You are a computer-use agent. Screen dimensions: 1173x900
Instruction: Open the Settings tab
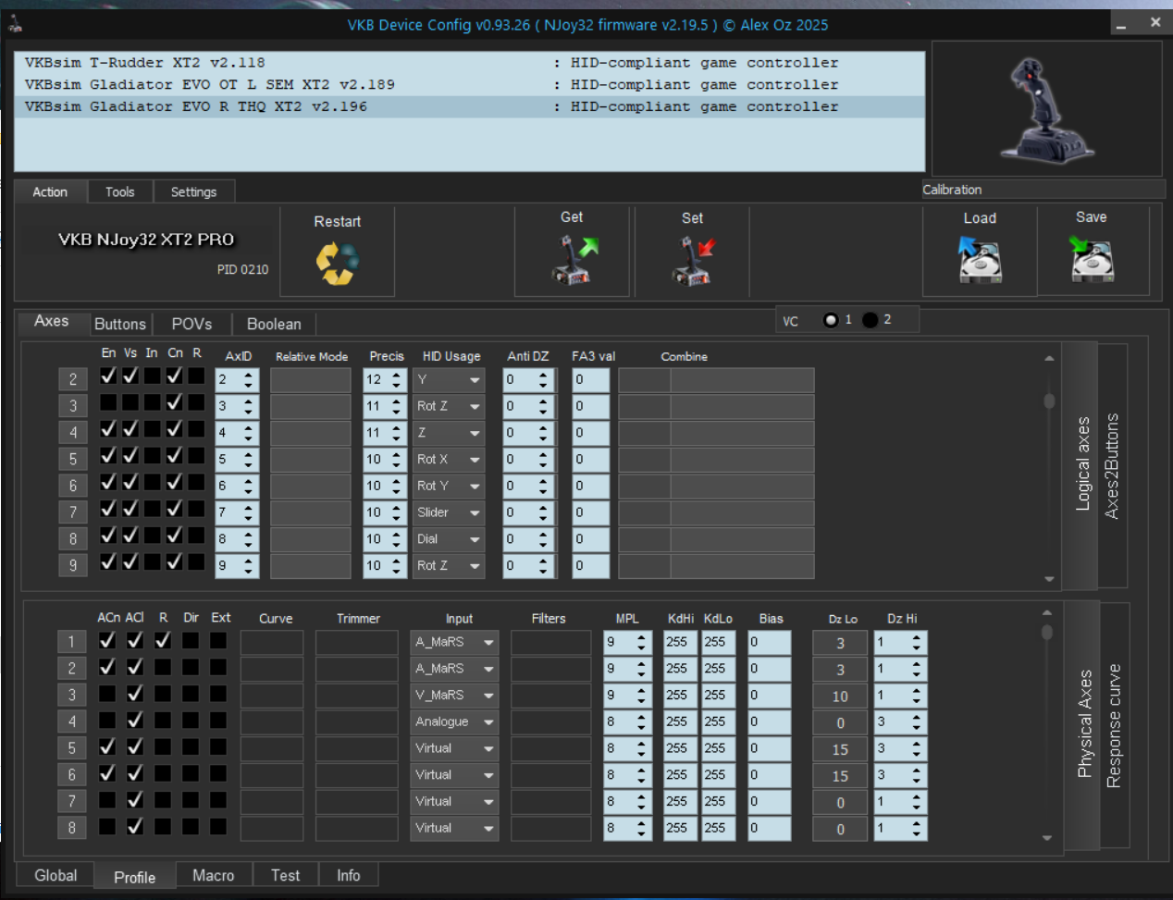coord(194,192)
